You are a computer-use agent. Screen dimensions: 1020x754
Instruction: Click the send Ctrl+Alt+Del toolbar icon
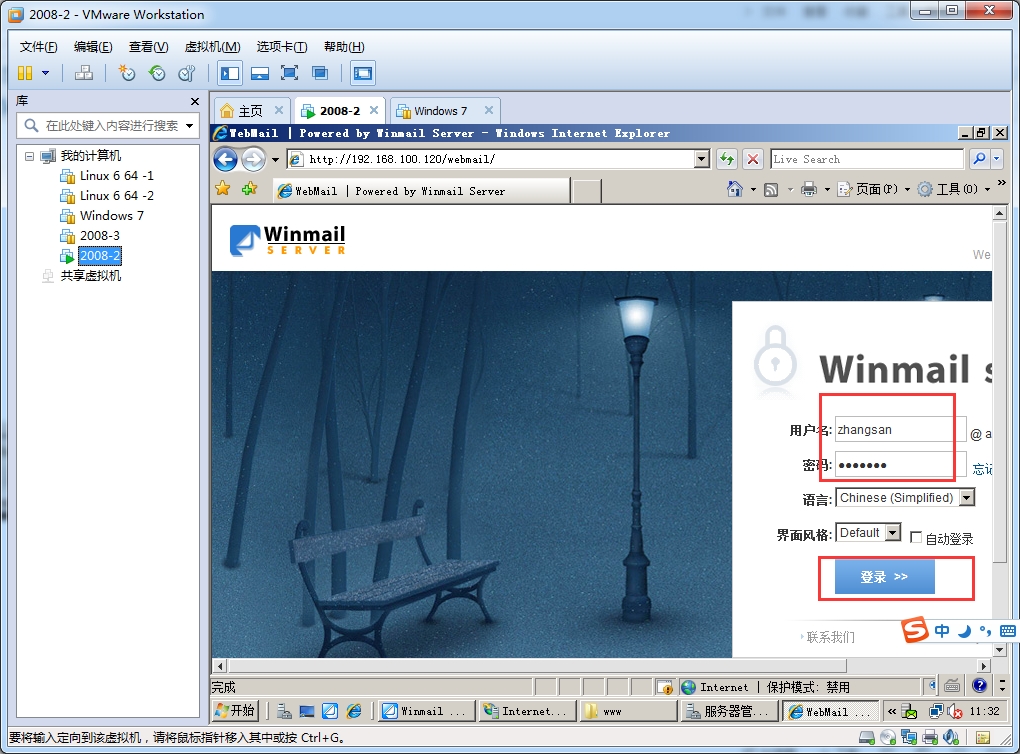(83, 73)
